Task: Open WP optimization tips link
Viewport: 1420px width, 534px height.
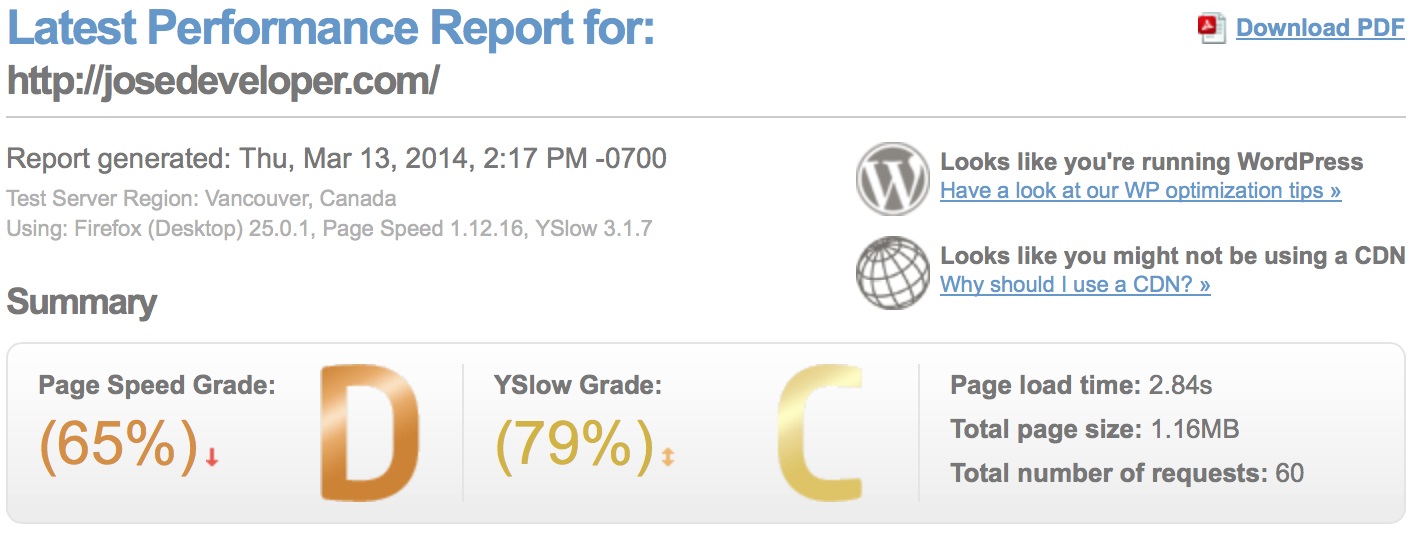Action: (1141, 190)
